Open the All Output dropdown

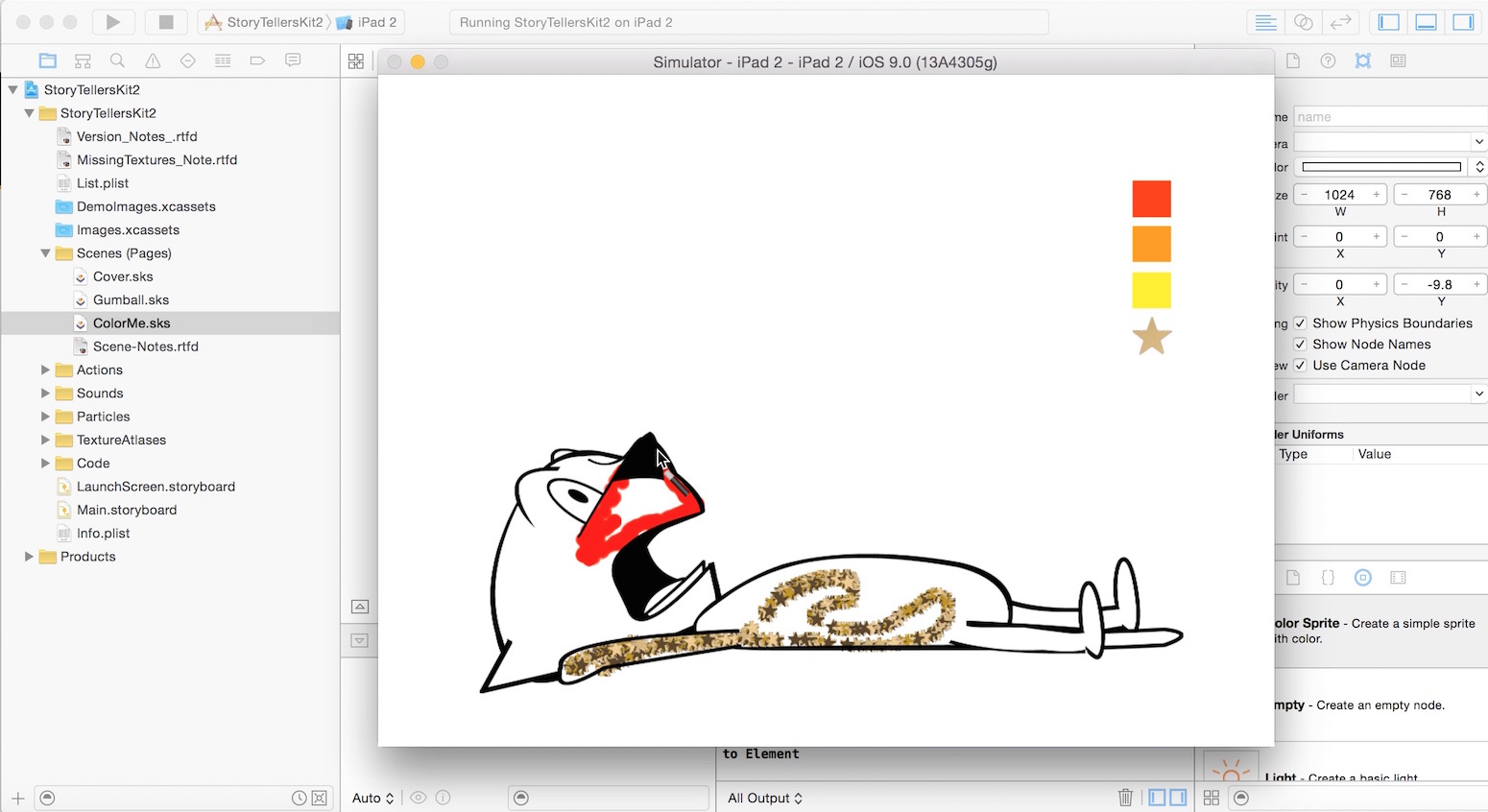coord(764,798)
